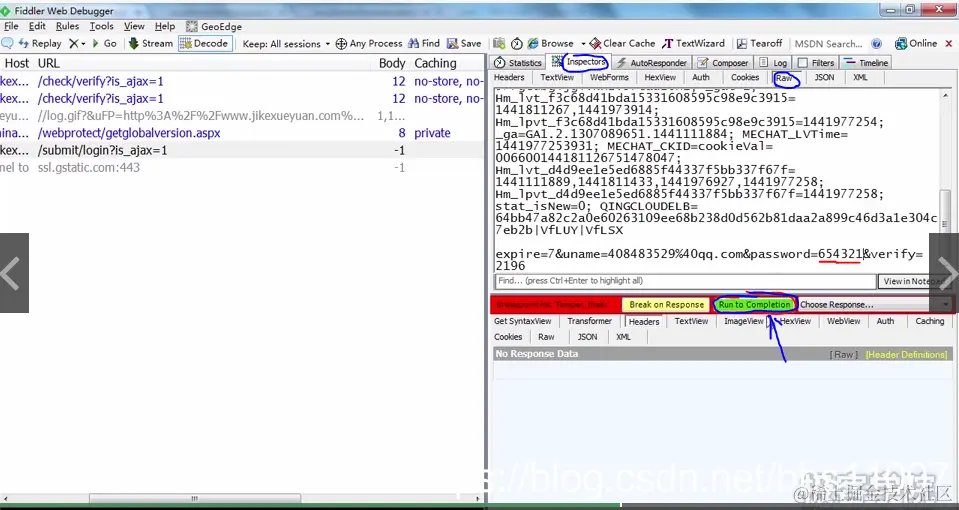959x510 pixels.
Task: Select the /submit/login?is_ajax=1 session
Action: 242,150
